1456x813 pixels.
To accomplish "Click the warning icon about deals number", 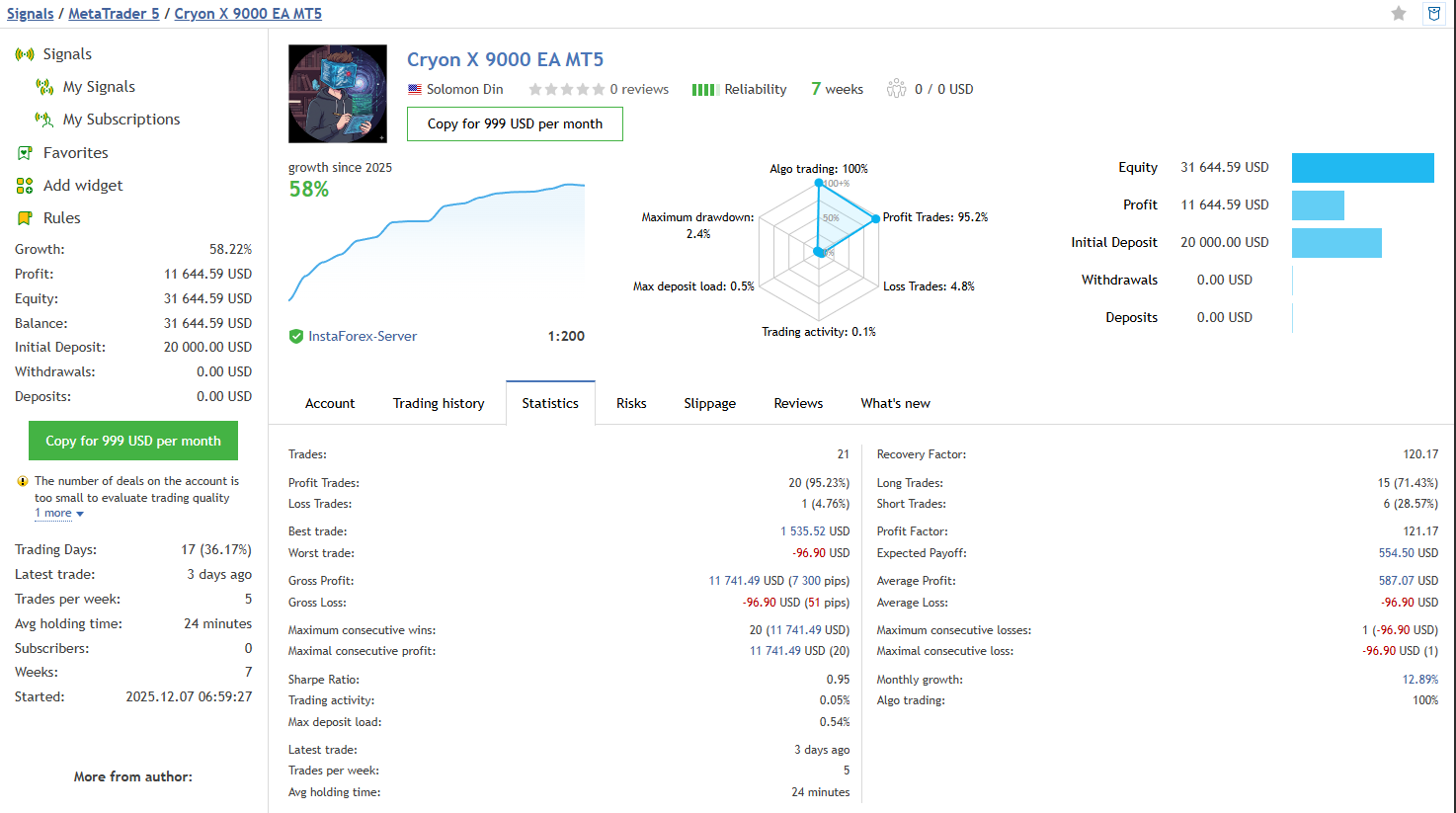I will pyautogui.click(x=23, y=482).
